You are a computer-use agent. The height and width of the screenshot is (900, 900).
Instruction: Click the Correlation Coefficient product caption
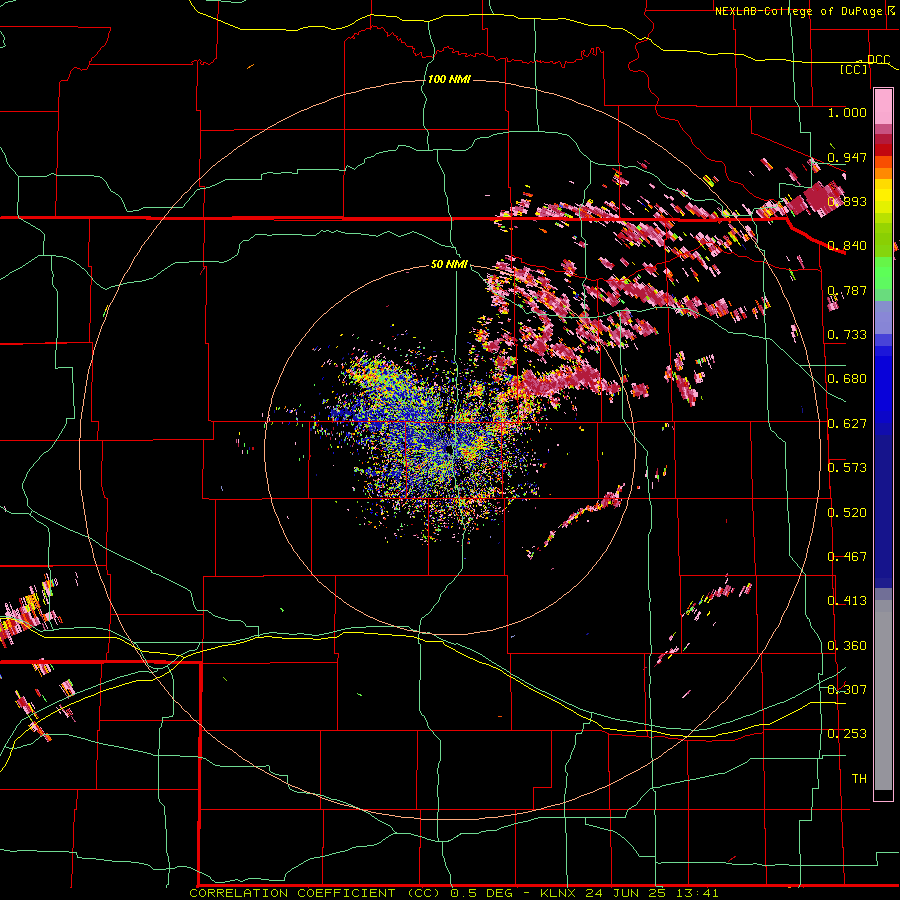(453, 893)
